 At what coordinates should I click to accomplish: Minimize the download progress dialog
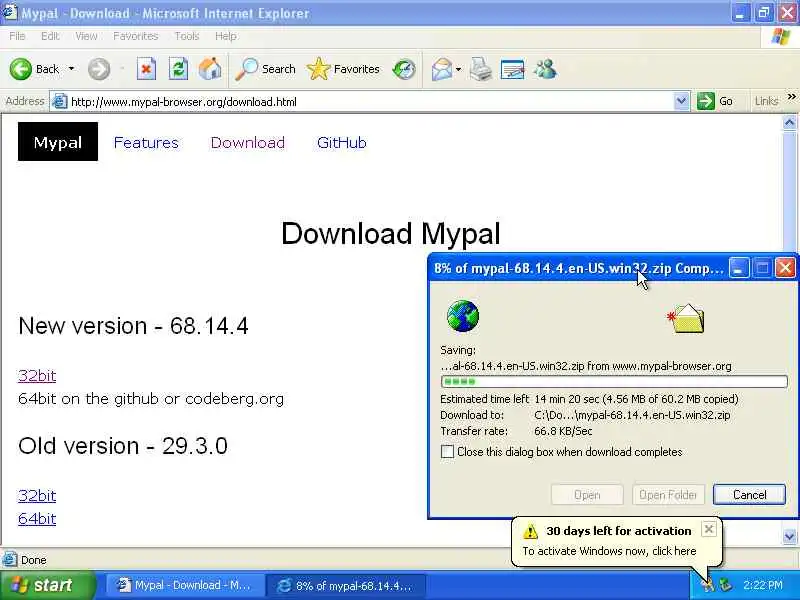point(739,268)
